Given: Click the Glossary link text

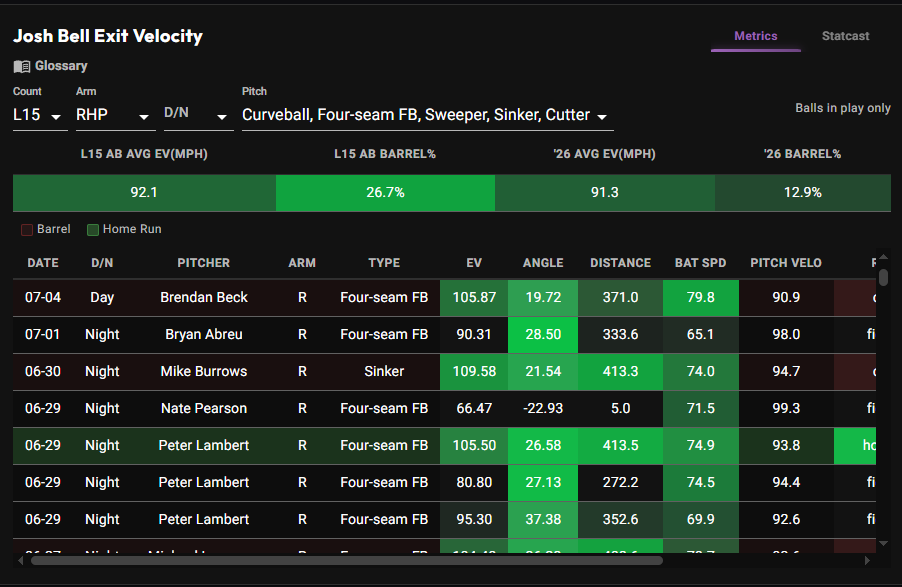Looking at the screenshot, I should [61, 66].
